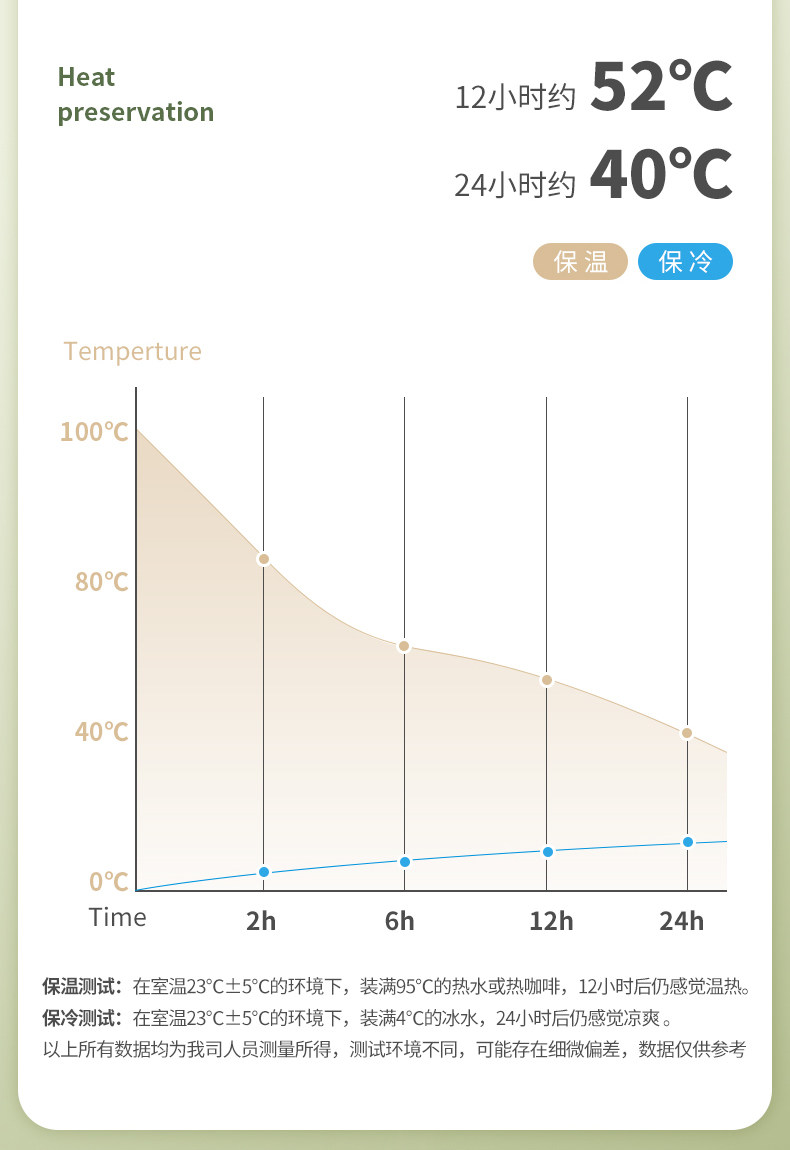Pick the tan heat data point at 24h
The height and width of the screenshot is (1150, 790).
[x=687, y=733]
